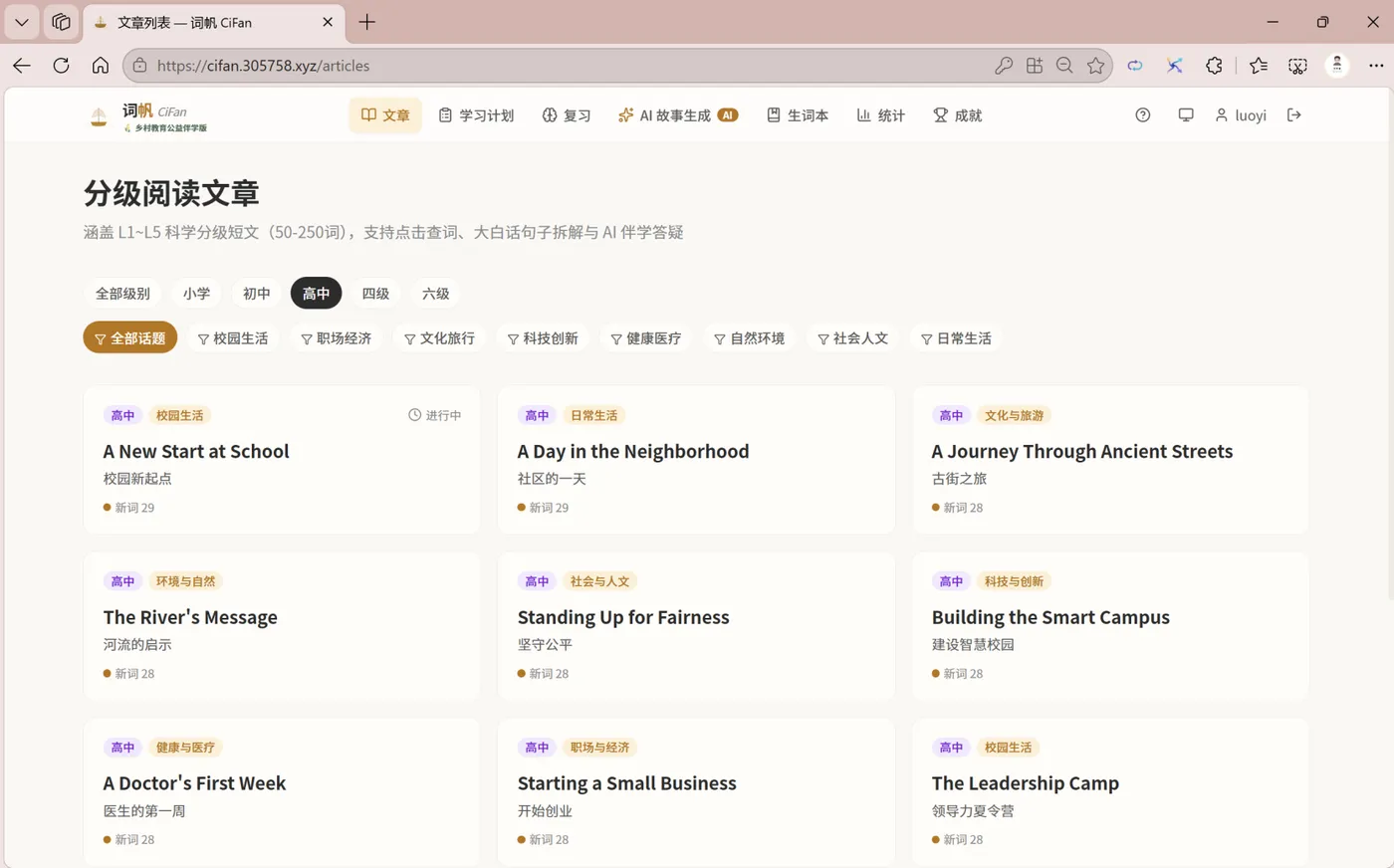Open the article A New Start at School
Screen dimensions: 1394x868
282,460
